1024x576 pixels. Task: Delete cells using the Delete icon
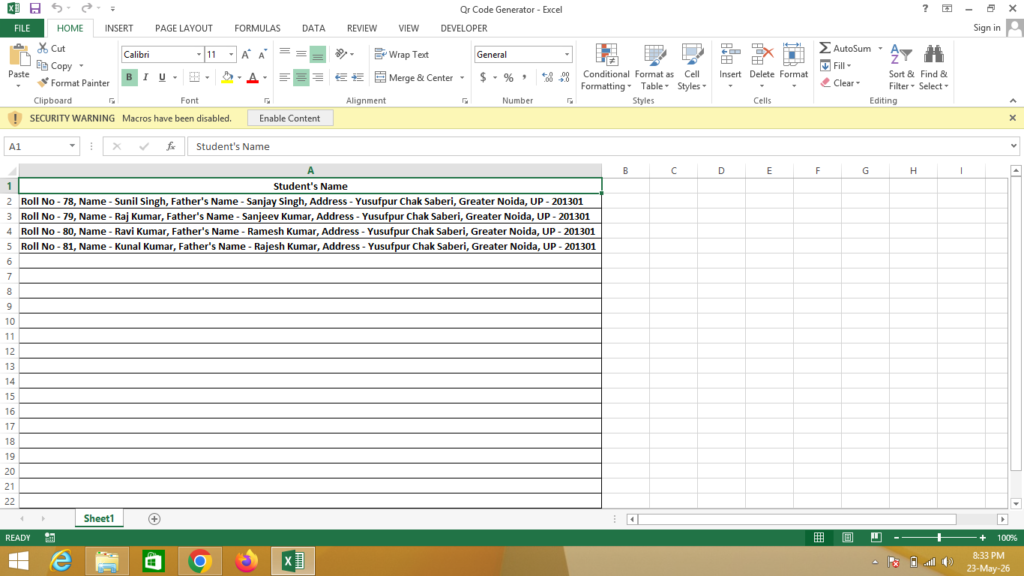761,55
